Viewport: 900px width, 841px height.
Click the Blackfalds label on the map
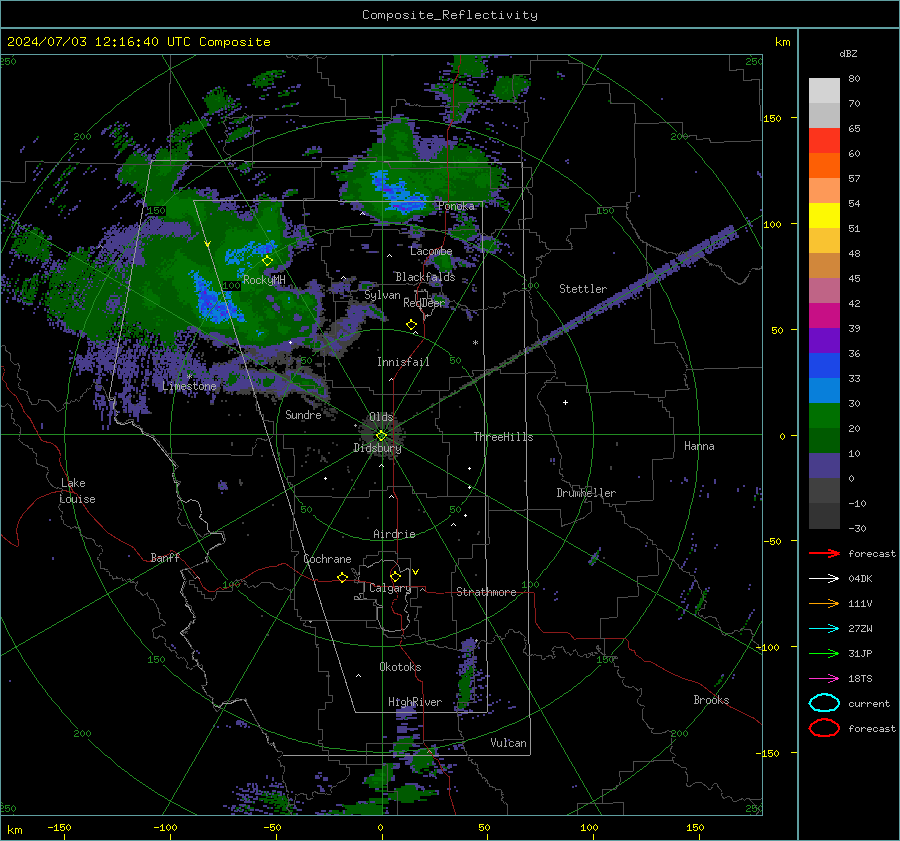click(x=425, y=277)
